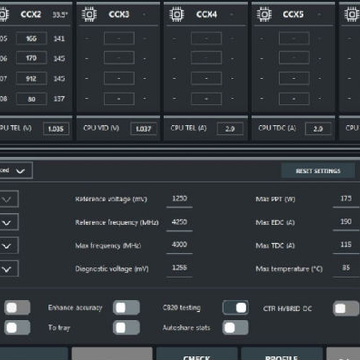Image resolution: width=360 pixels, height=360 pixels.
Task: Click the Max frequency (MHz) label
Action: tap(108, 246)
